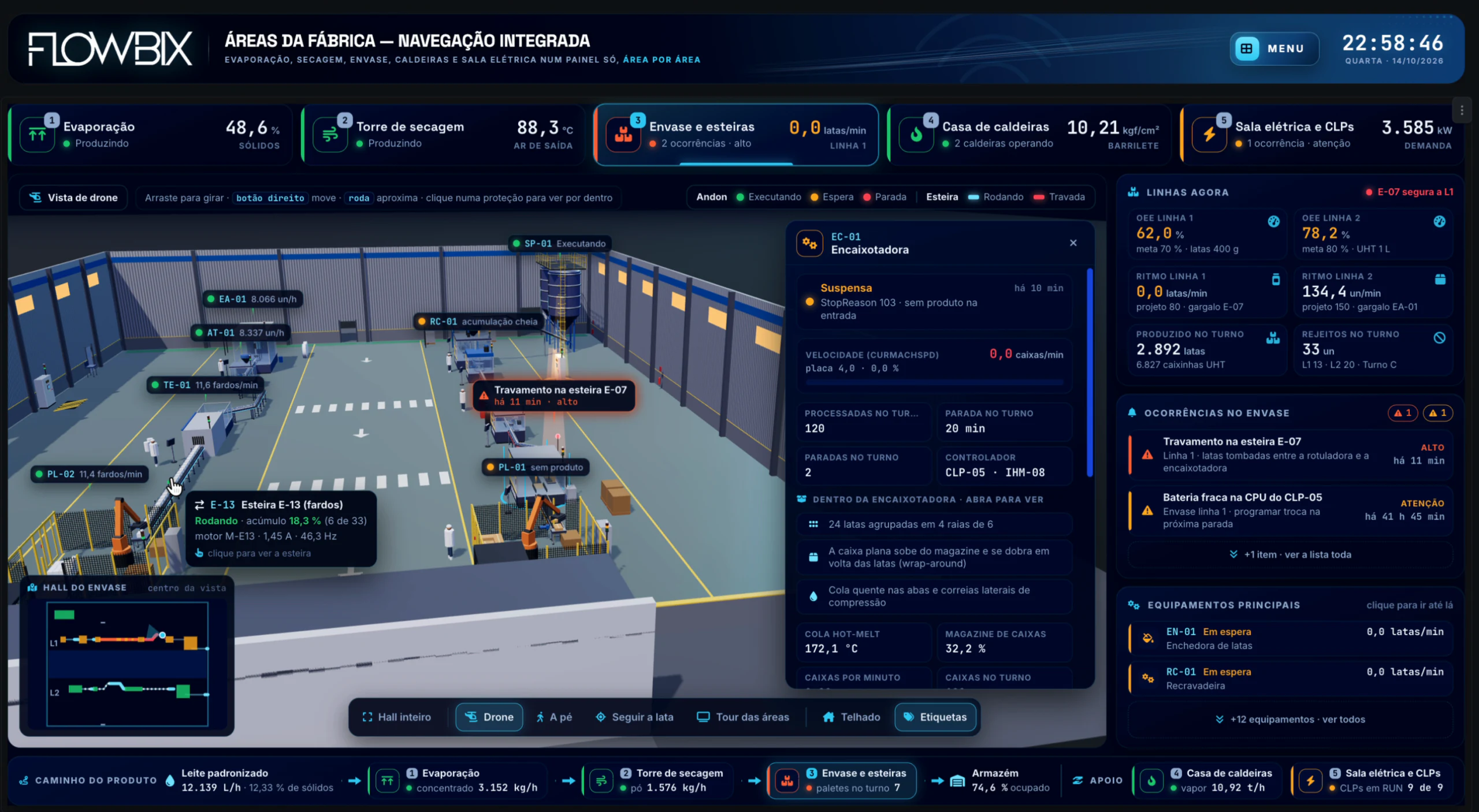Click the red high-severity count badge
1479x812 pixels.
pyautogui.click(x=1403, y=413)
